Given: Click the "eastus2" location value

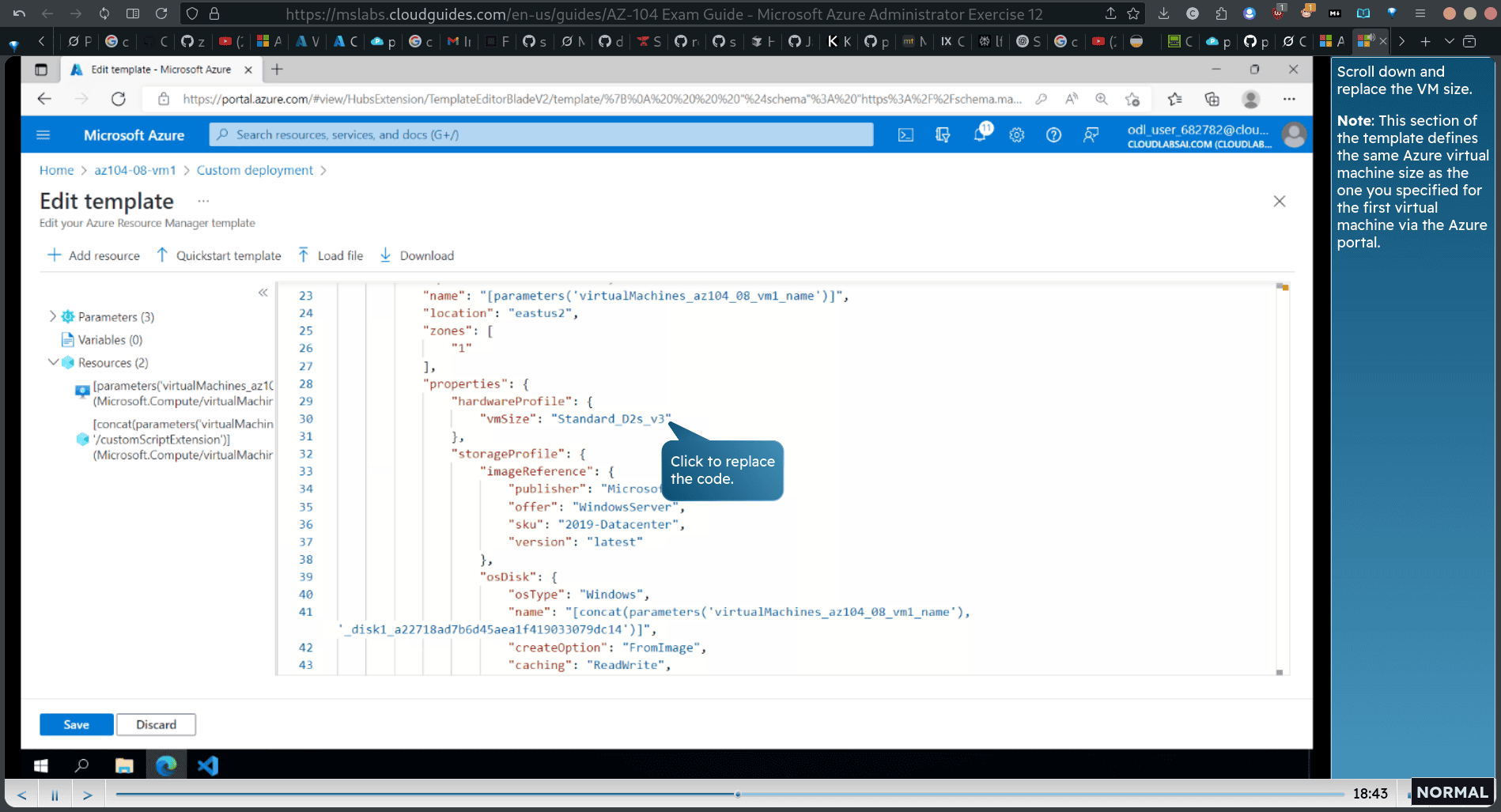Looking at the screenshot, I should (540, 313).
